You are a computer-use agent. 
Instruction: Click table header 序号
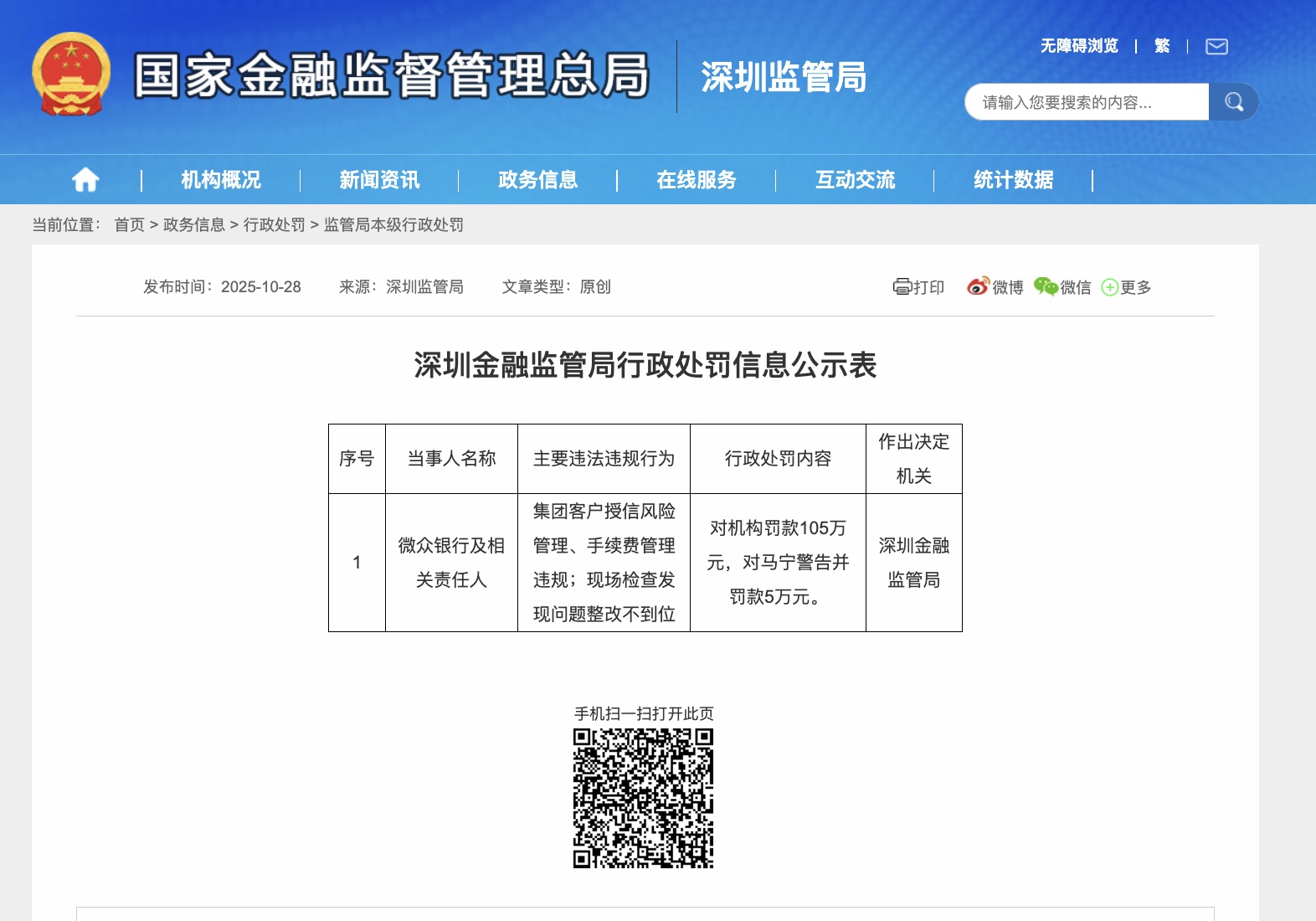click(357, 459)
